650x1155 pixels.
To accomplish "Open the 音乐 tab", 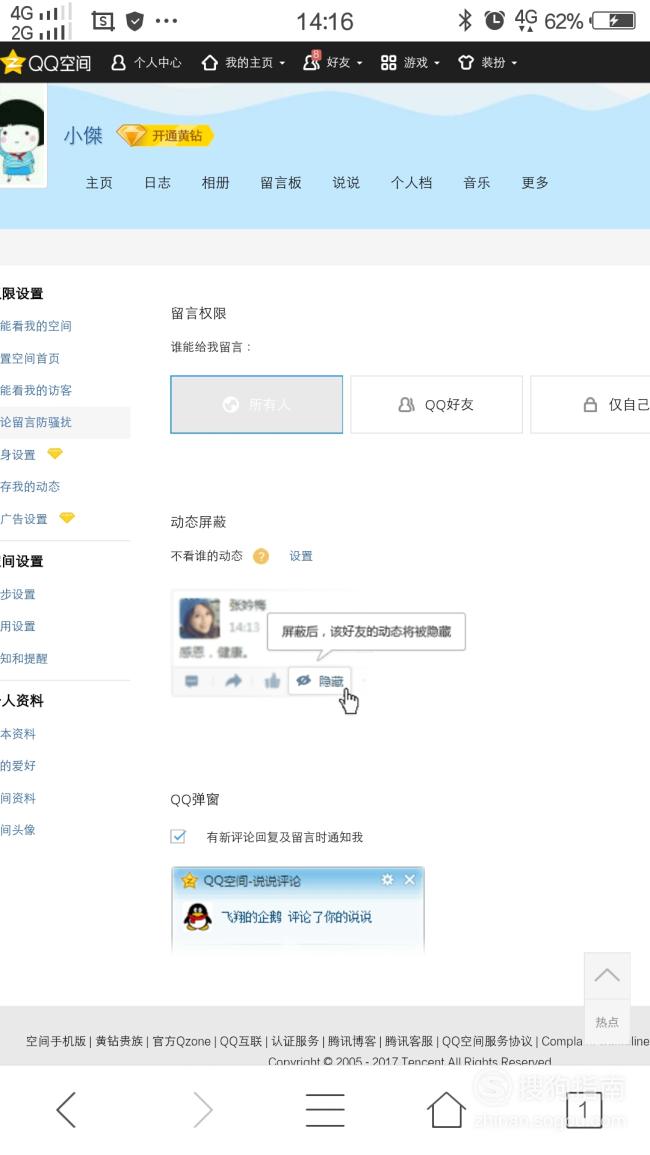I will (x=476, y=183).
